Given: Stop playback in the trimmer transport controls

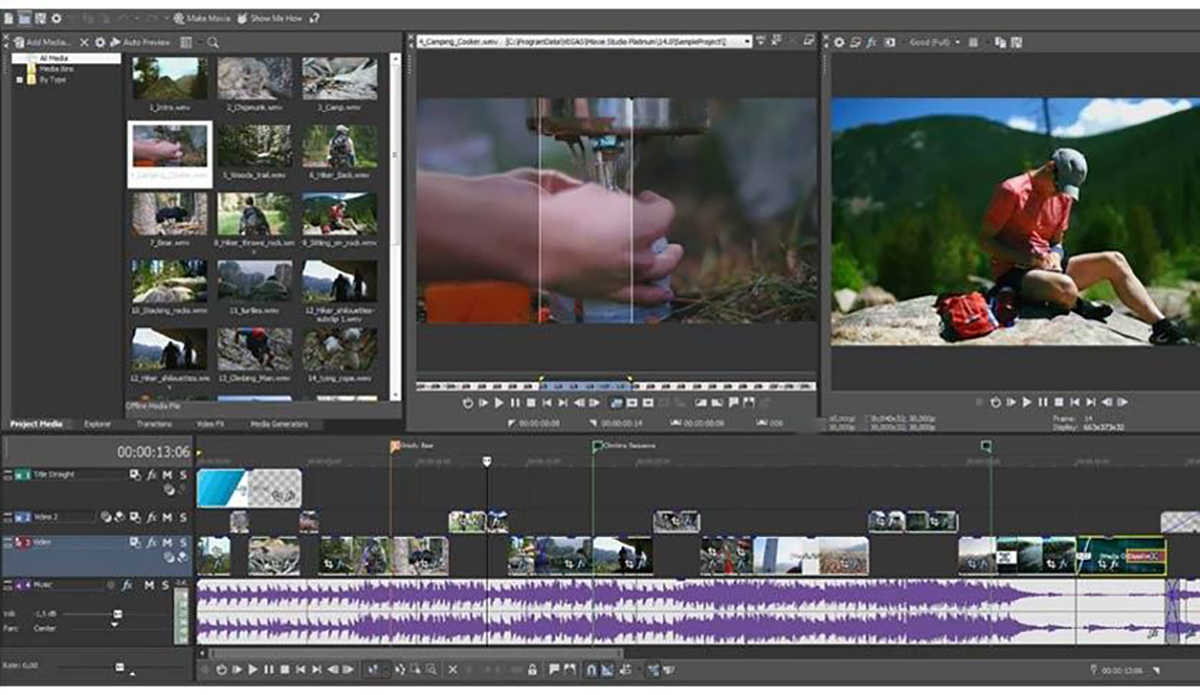Looking at the screenshot, I should pyautogui.click(x=531, y=403).
